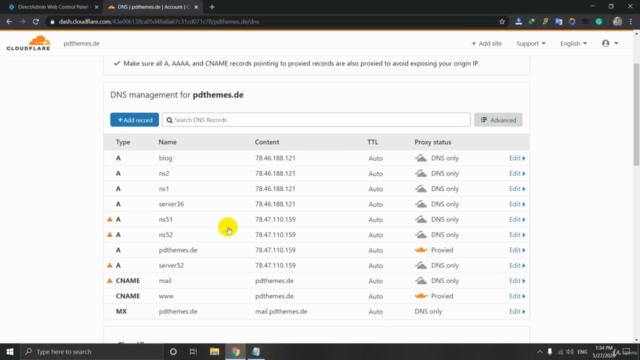
Task: Reload the current page
Action: (36, 22)
